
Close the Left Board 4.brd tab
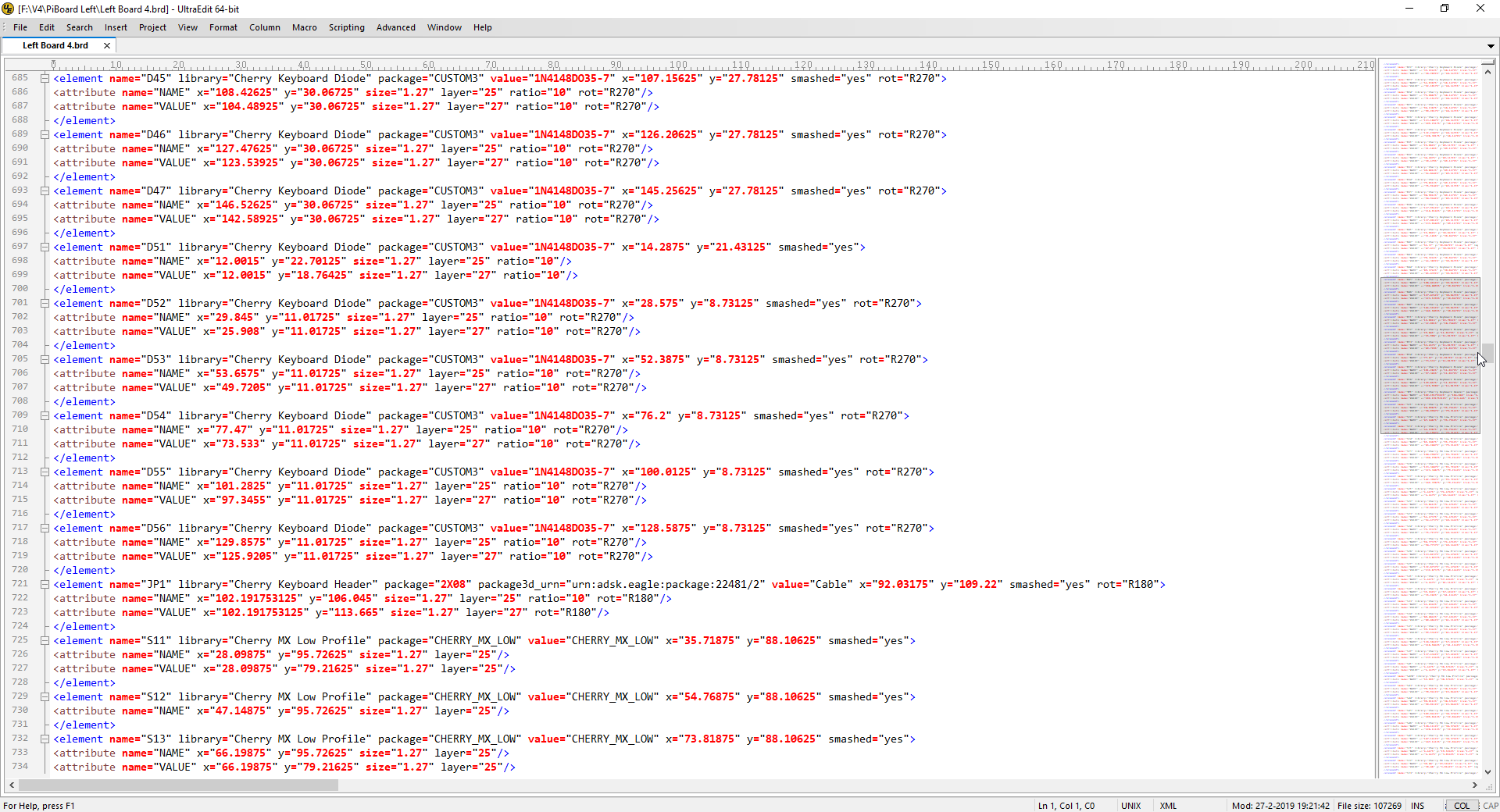(x=107, y=45)
